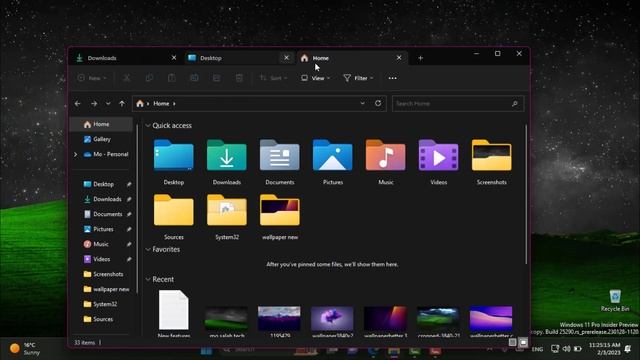Go back with the back arrow

pyautogui.click(x=78, y=104)
